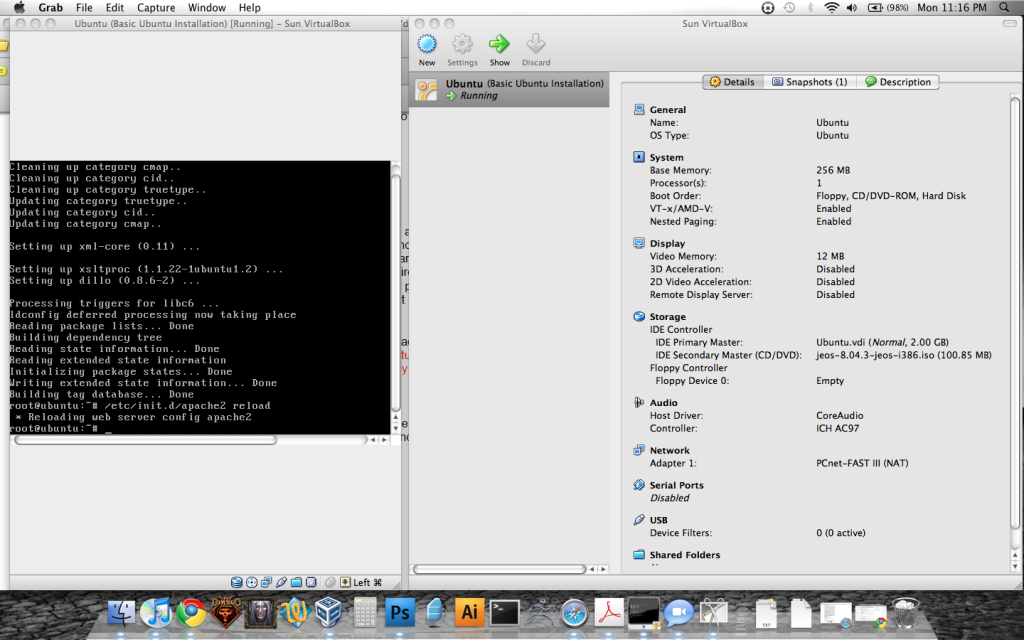Open Finder from the Dock
Image resolution: width=1024 pixels, height=640 pixels.
(x=121, y=613)
